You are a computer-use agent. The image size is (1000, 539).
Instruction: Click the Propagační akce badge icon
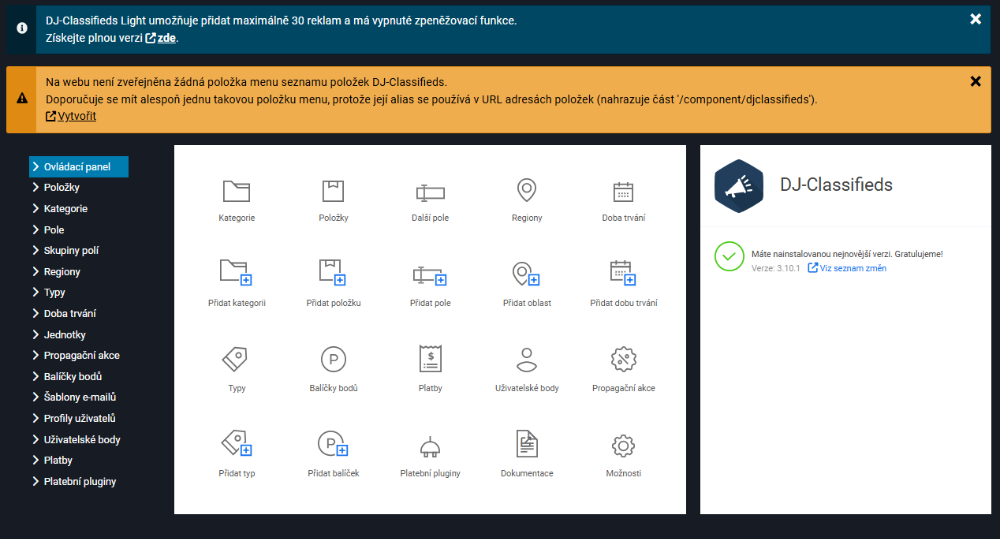pyautogui.click(x=623, y=359)
